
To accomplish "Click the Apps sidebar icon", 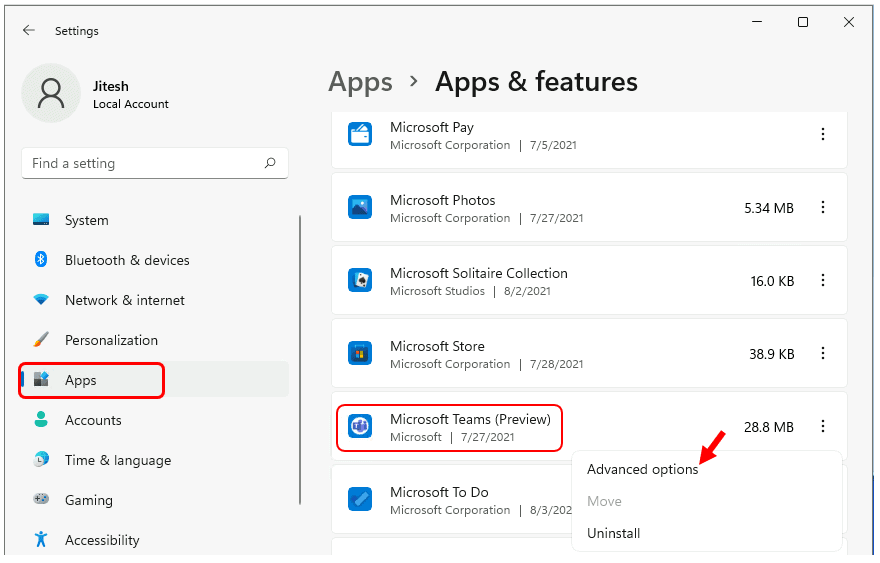I will point(41,379).
